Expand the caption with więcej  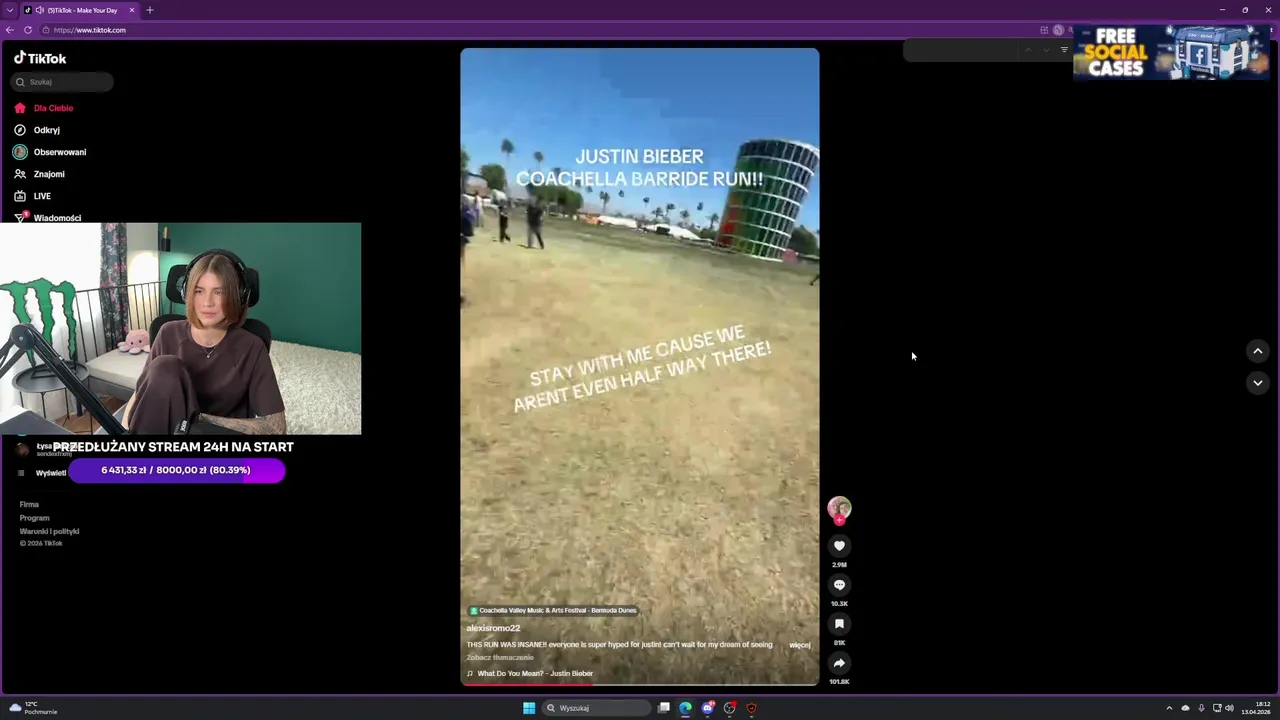[799, 645]
